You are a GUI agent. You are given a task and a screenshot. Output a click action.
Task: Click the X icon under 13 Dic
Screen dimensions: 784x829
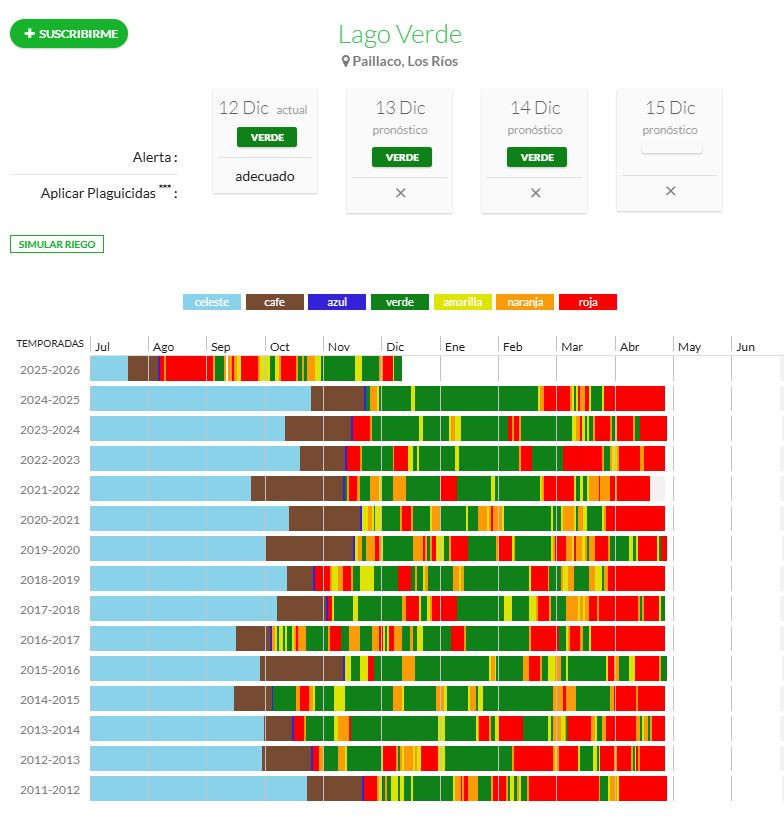(401, 193)
